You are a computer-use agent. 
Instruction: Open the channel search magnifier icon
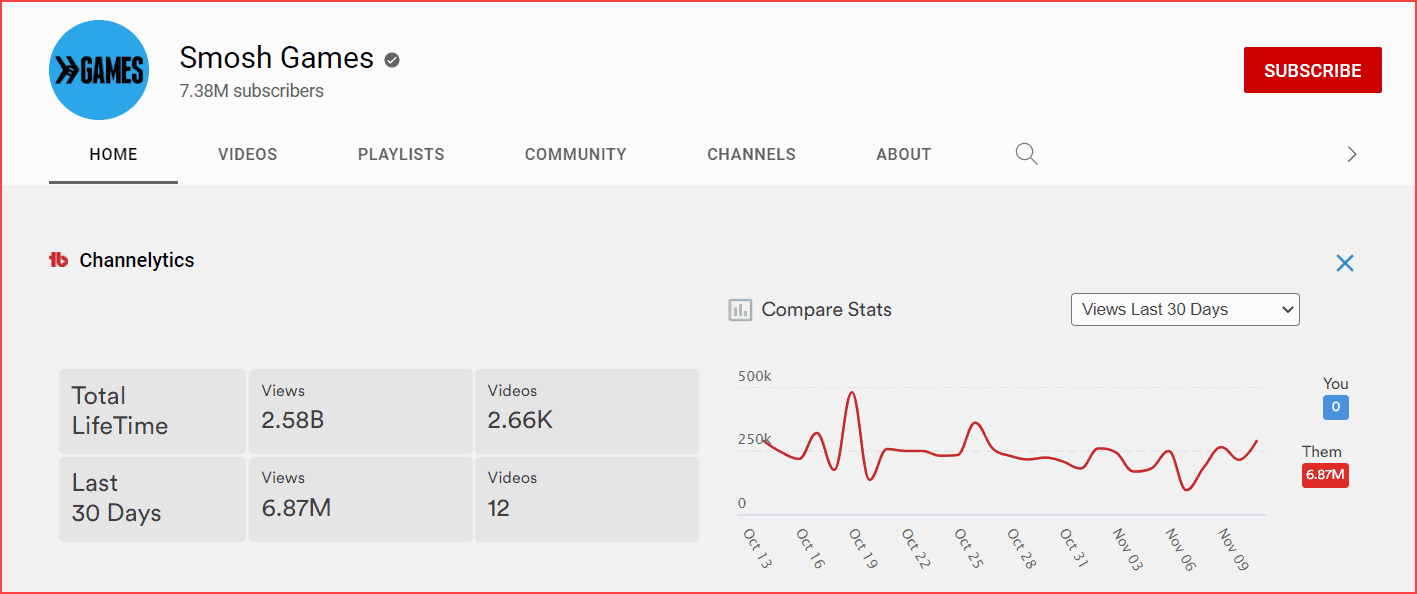coord(1026,154)
